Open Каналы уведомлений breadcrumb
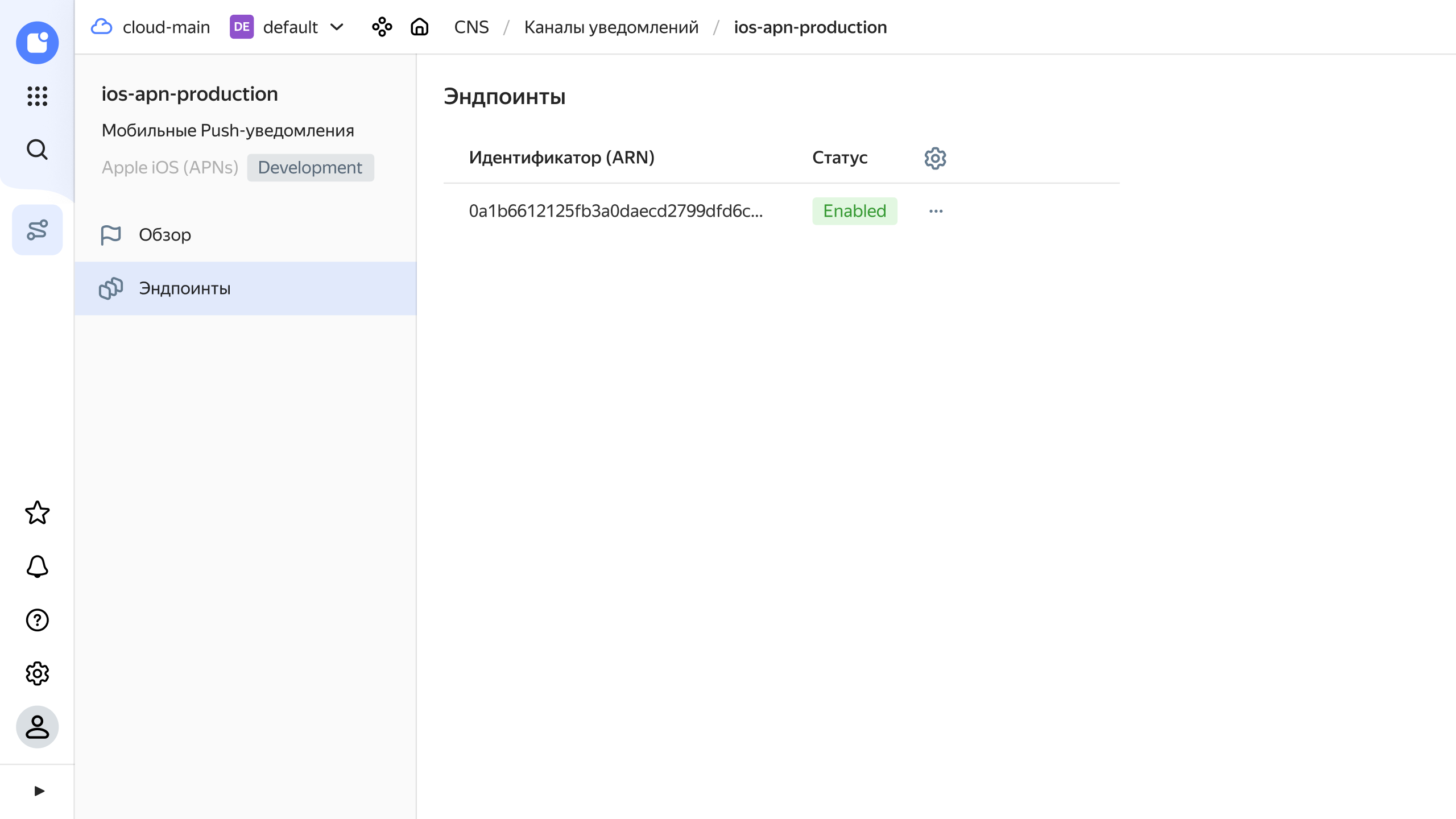The image size is (1456, 819). 611,27
